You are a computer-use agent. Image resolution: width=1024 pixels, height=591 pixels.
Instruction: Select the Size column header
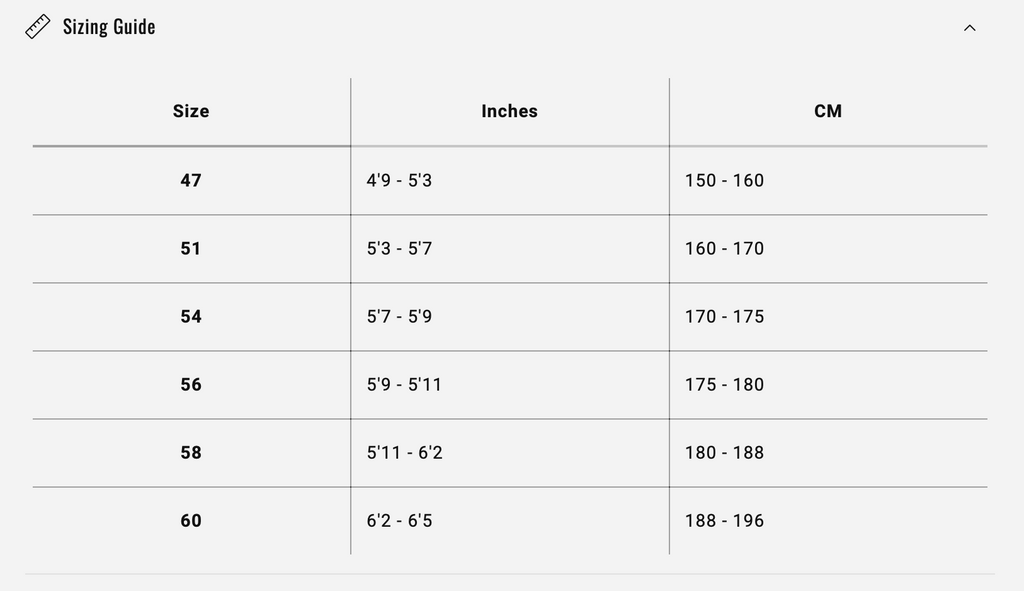coord(191,111)
